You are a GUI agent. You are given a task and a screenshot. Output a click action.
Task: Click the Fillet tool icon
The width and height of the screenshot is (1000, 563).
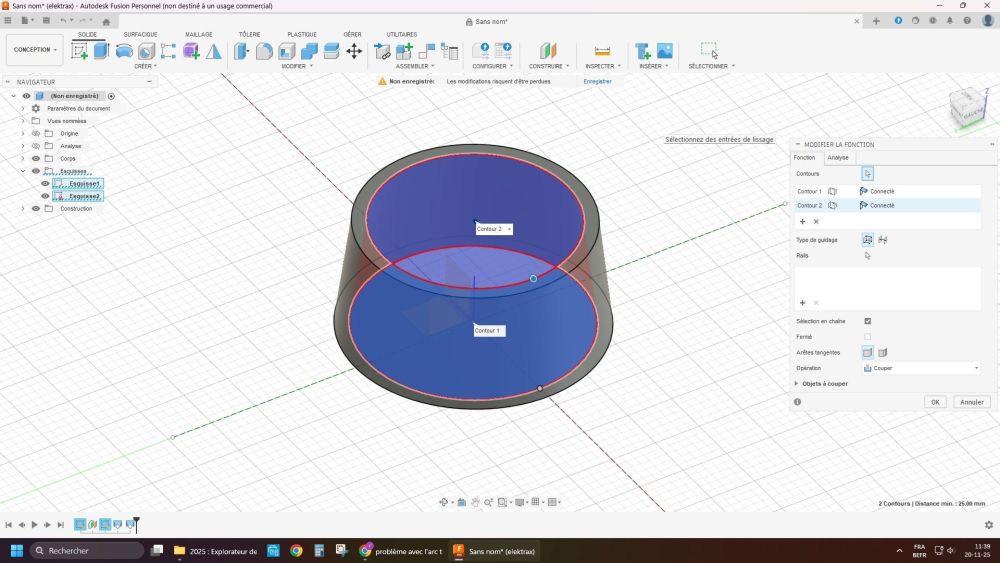264,51
